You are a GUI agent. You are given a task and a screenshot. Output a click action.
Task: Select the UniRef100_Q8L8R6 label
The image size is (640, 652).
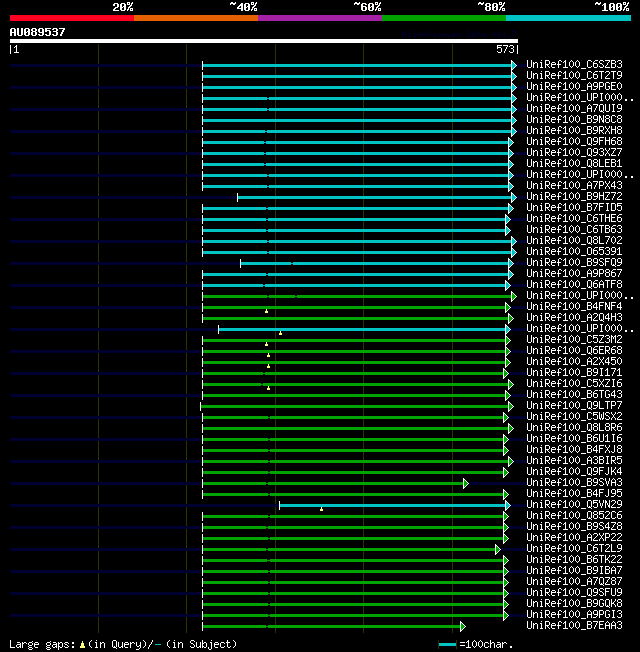[x=574, y=427]
